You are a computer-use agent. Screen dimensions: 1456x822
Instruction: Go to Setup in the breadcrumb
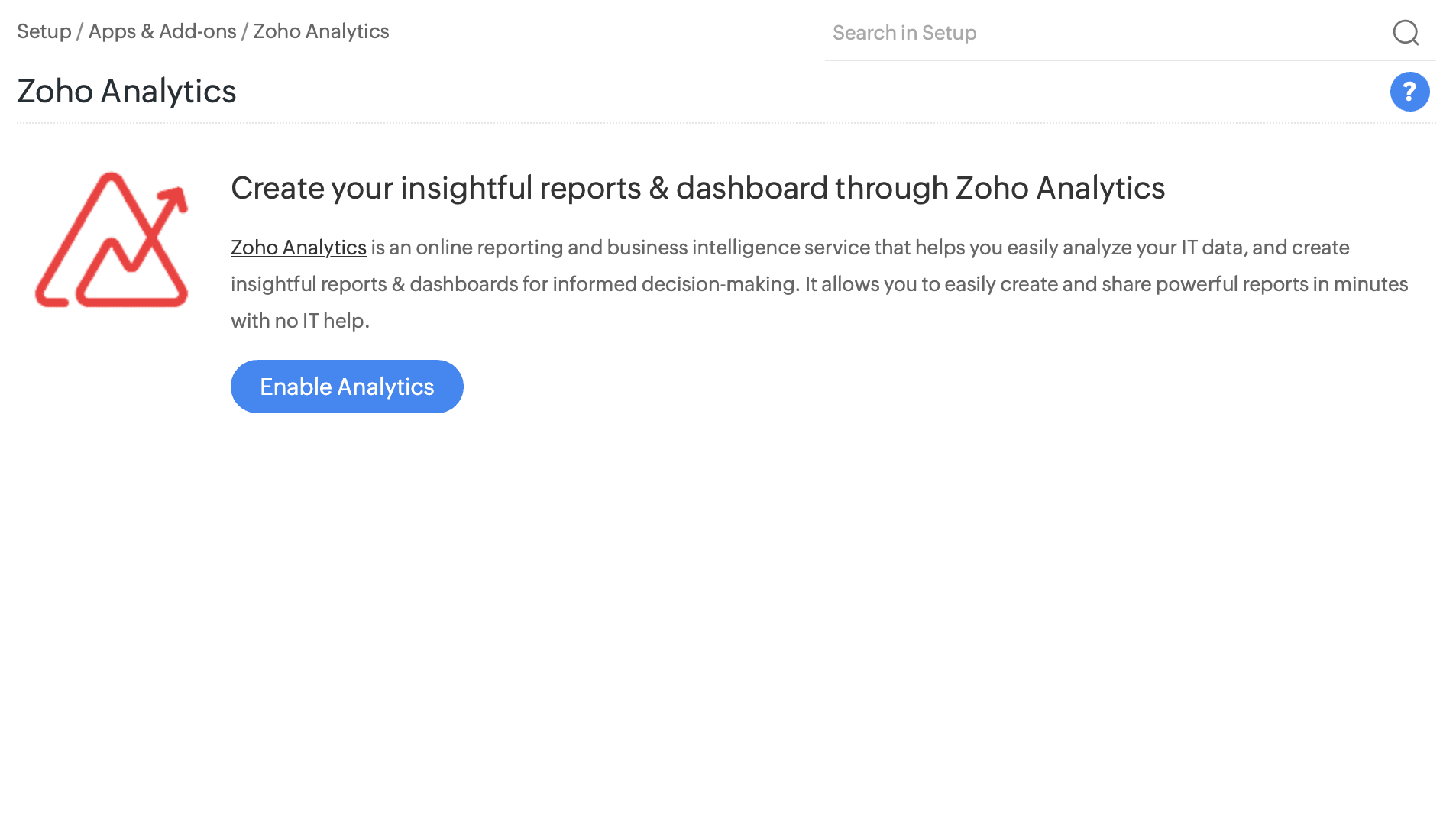[x=44, y=31]
